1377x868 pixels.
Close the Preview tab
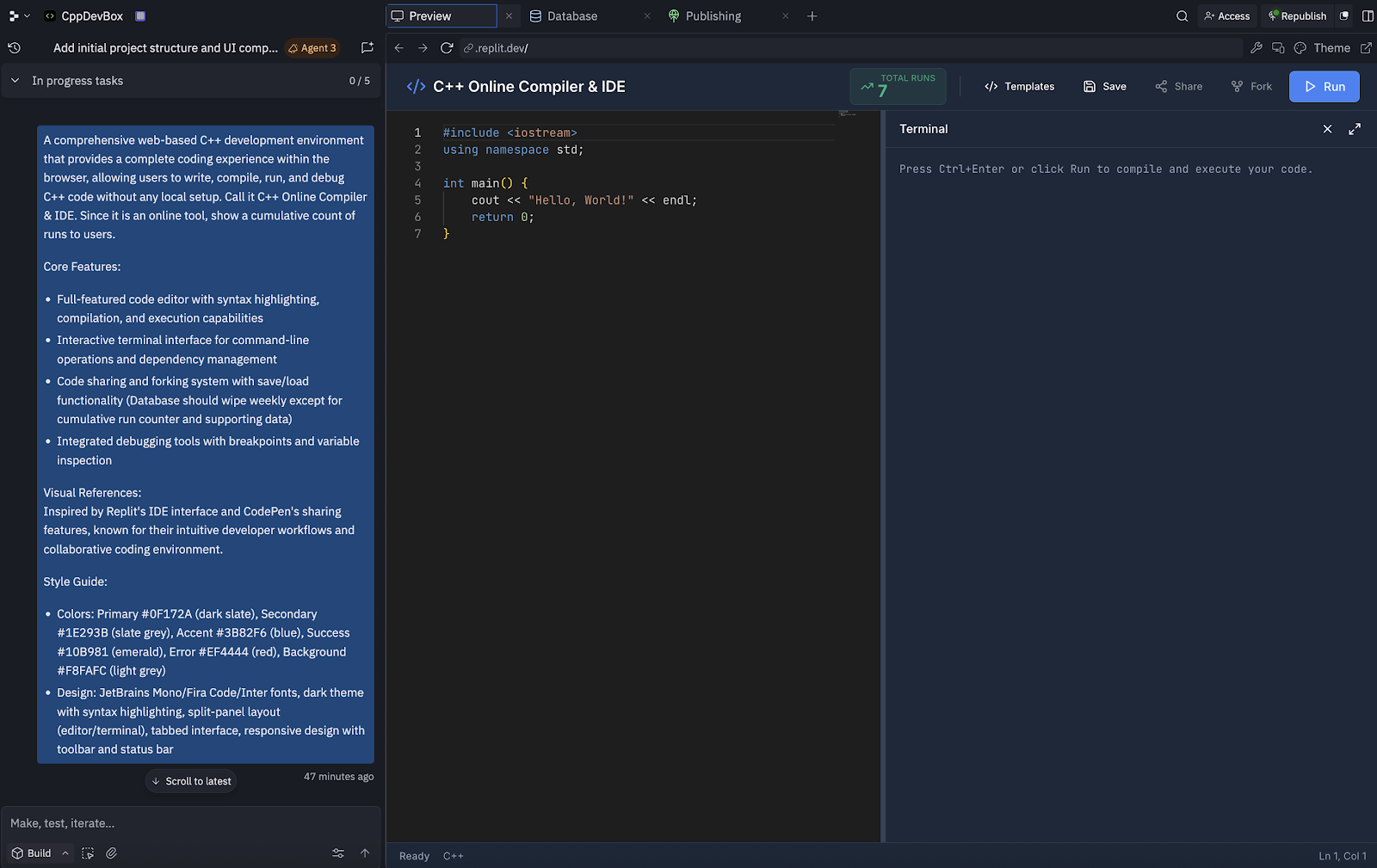pyautogui.click(x=509, y=15)
